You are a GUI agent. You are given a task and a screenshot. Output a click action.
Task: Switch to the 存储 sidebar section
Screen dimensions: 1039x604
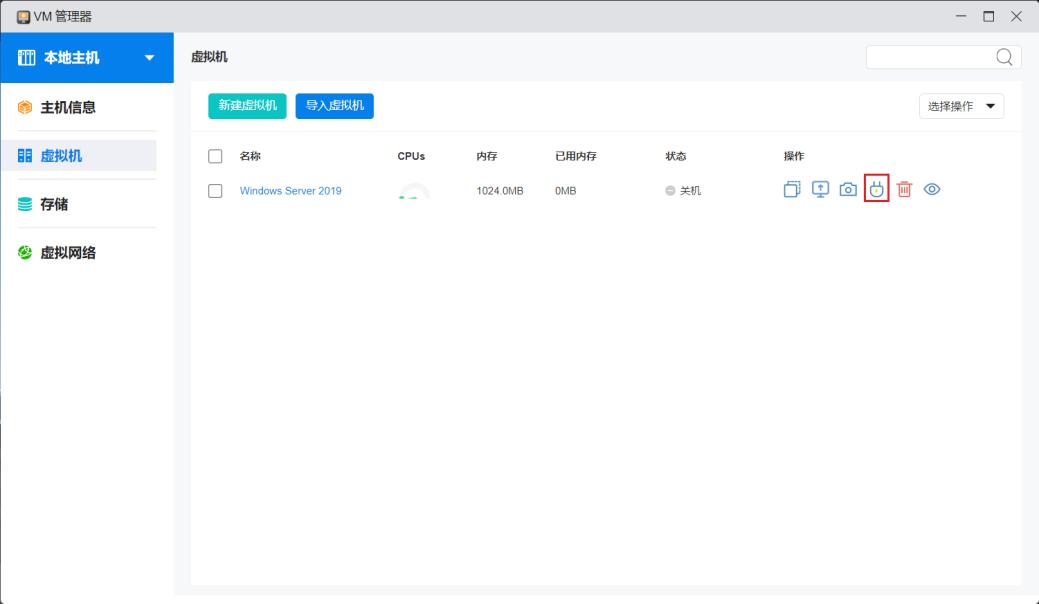[54, 204]
